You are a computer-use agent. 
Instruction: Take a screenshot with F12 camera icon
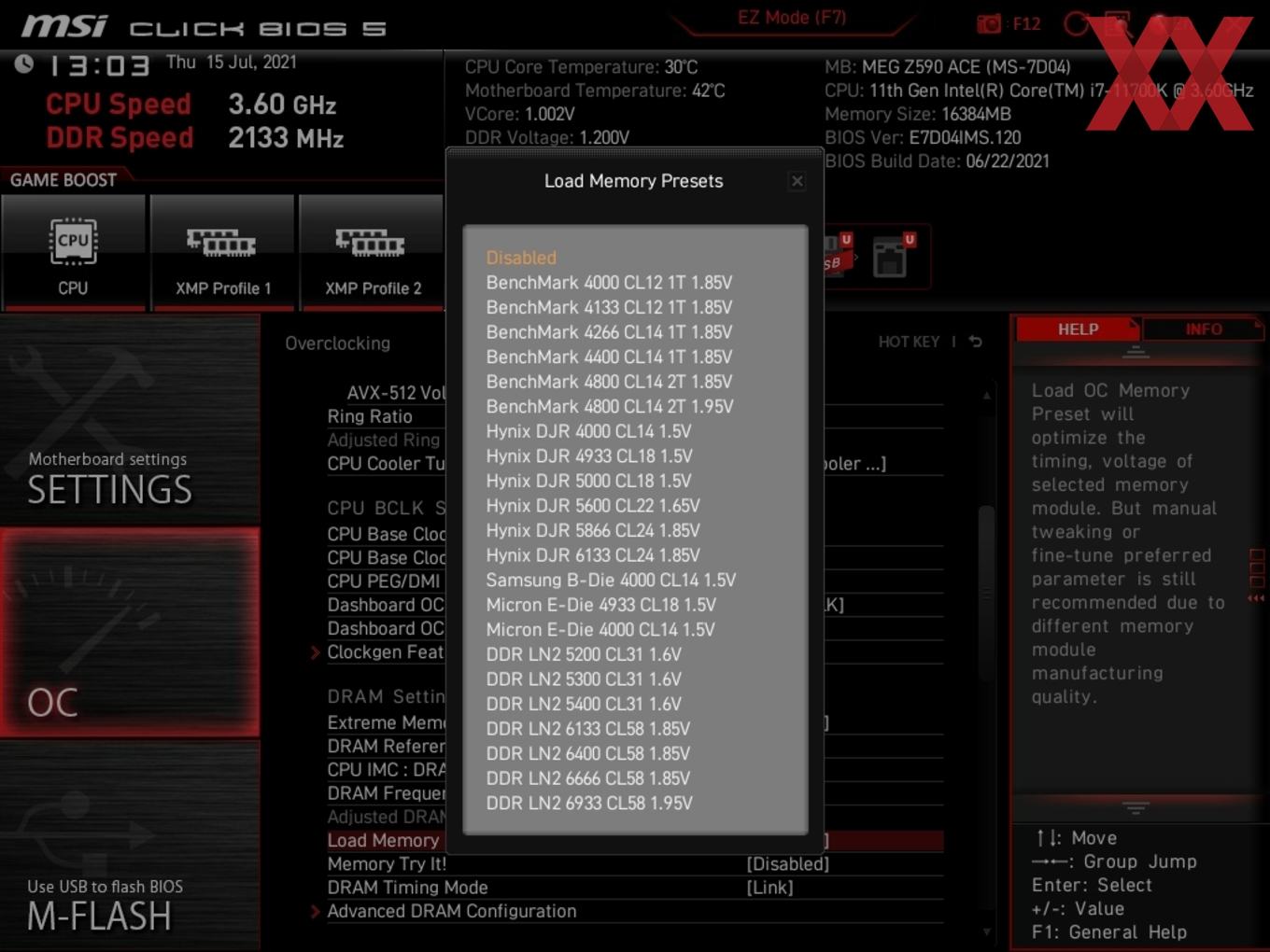pyautogui.click(x=989, y=23)
